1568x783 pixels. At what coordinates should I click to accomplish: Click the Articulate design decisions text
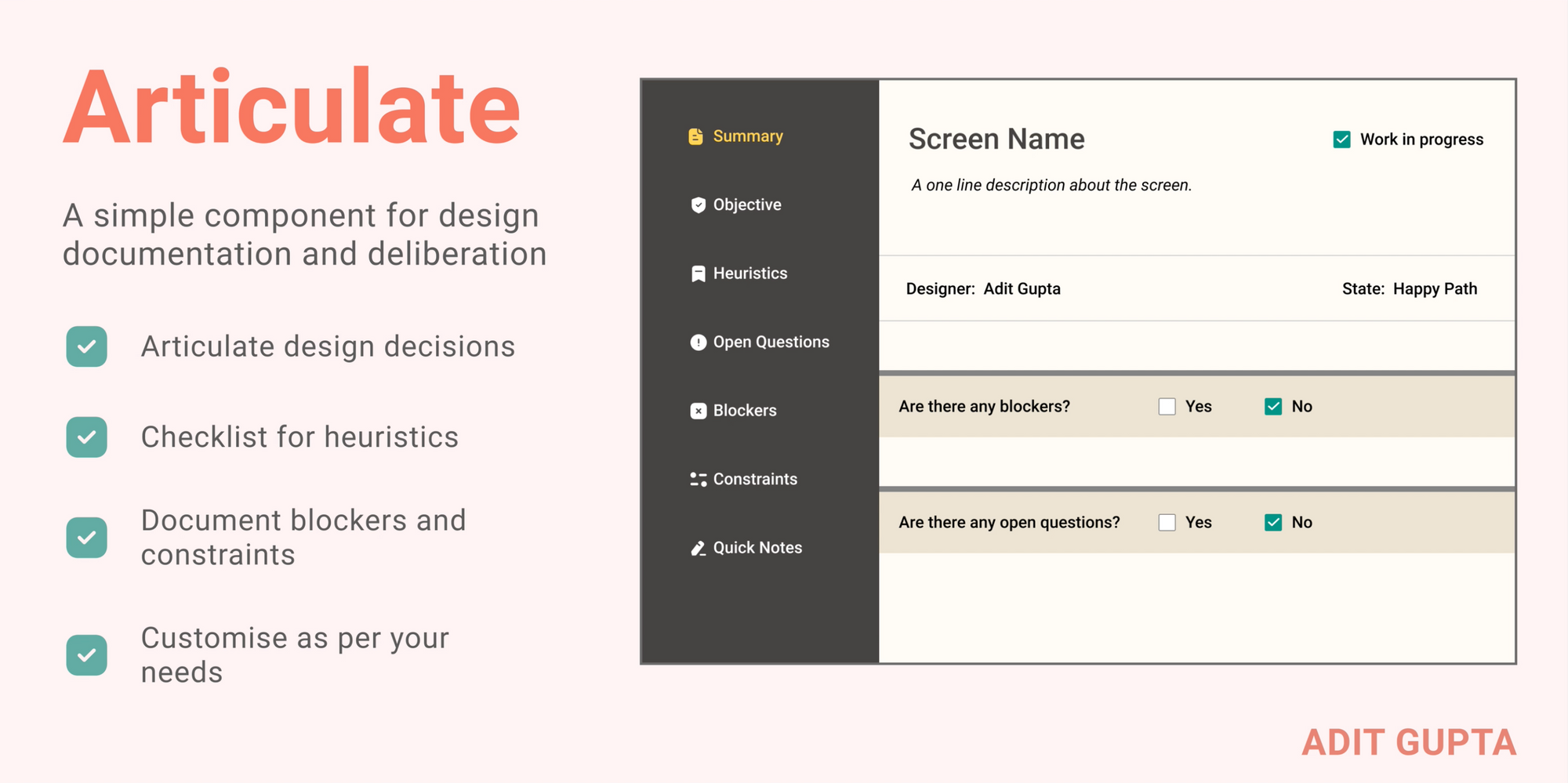click(328, 347)
